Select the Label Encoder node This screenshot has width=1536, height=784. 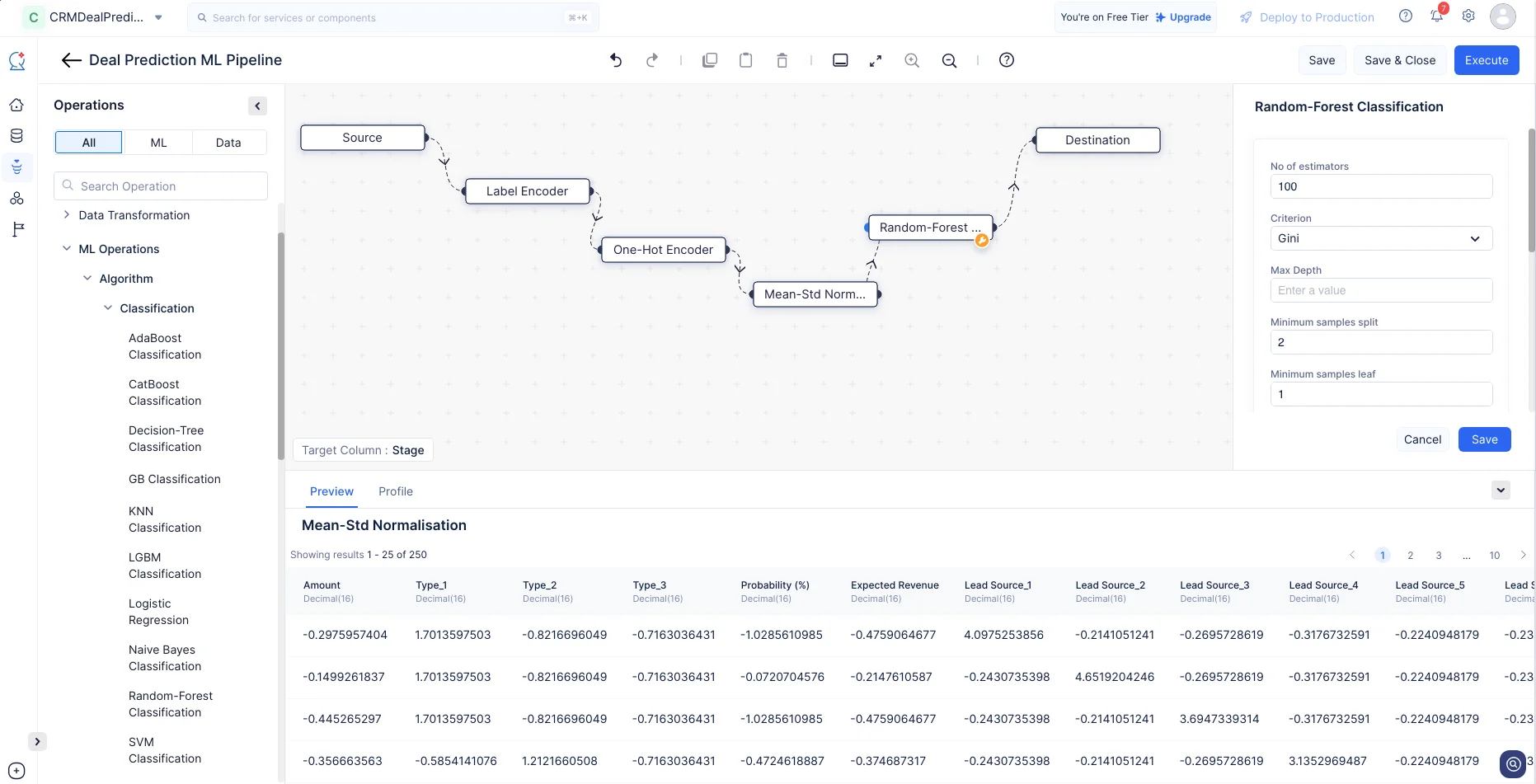coord(528,191)
